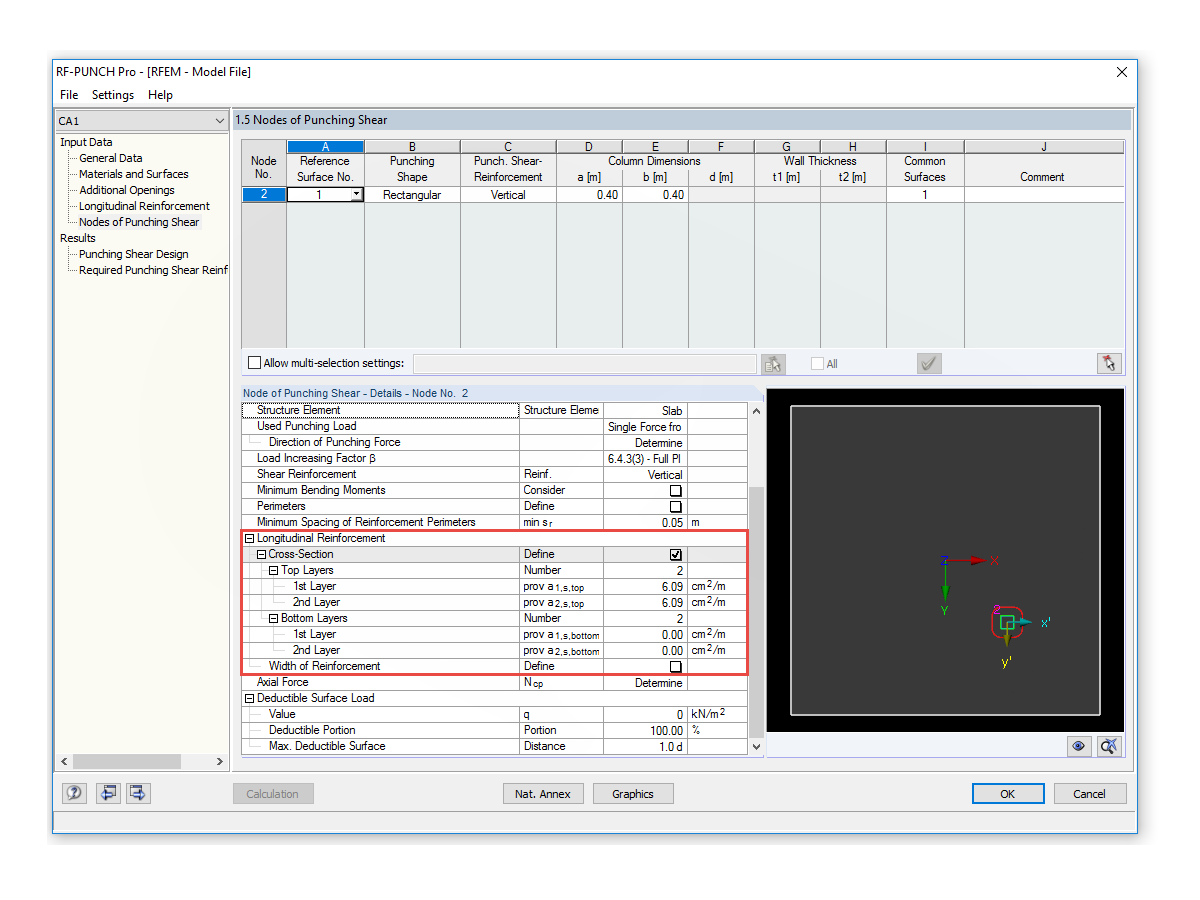This screenshot has height=900, width=1200.
Task: Click column dimension a value 0.40
Action: coord(589,195)
